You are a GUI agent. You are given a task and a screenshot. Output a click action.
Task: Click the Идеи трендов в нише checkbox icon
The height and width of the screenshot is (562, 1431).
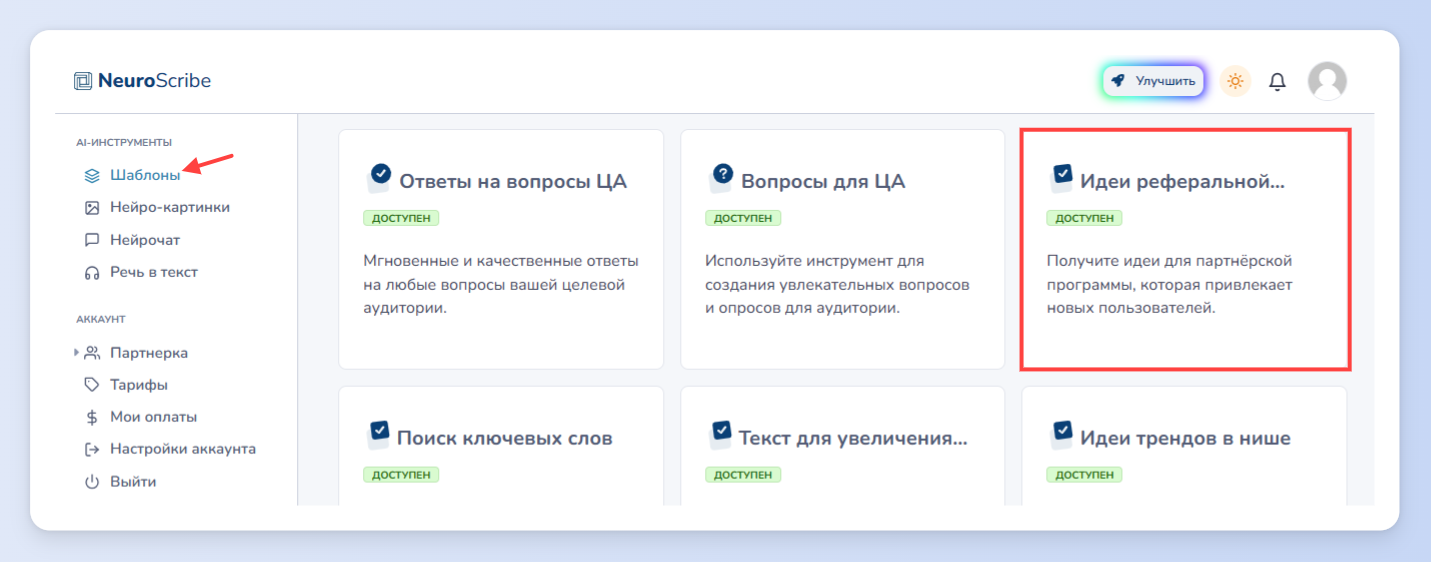[x=1062, y=433]
